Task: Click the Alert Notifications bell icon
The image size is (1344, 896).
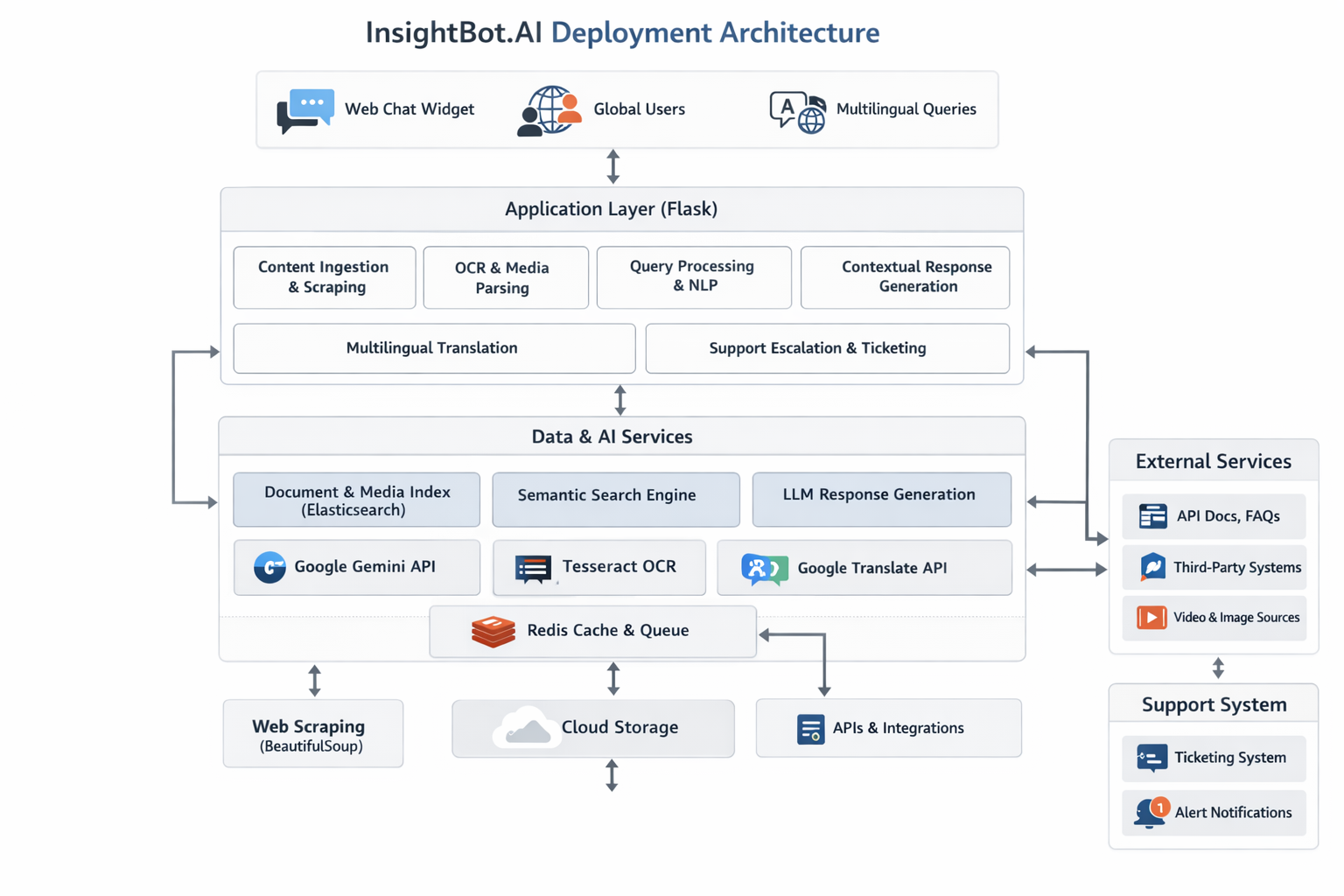Action: tap(1151, 813)
